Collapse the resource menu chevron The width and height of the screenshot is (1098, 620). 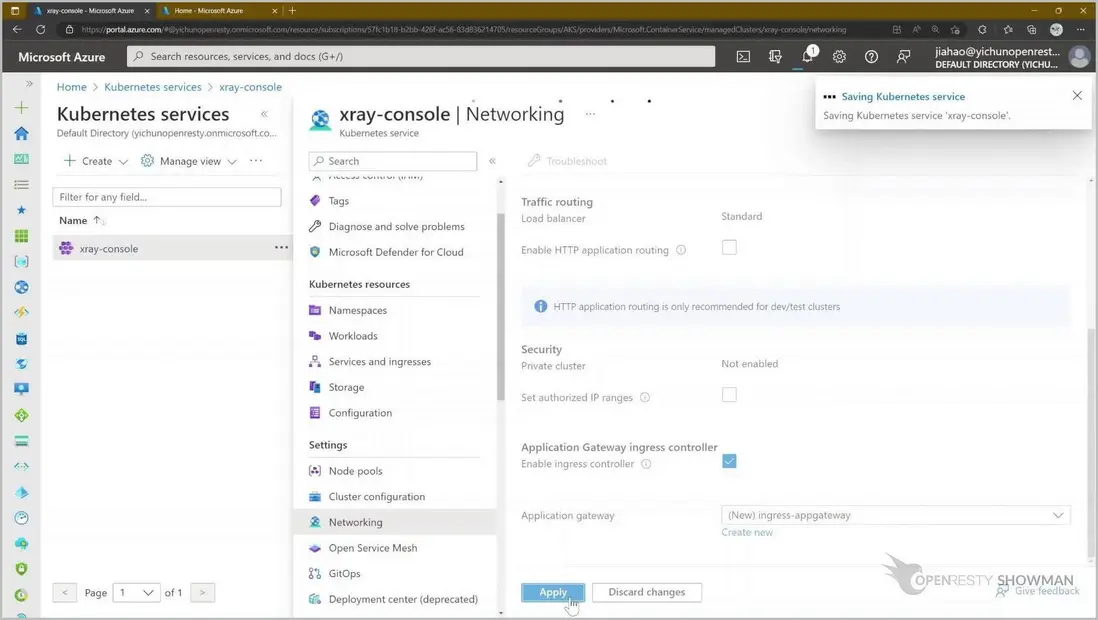pos(492,161)
